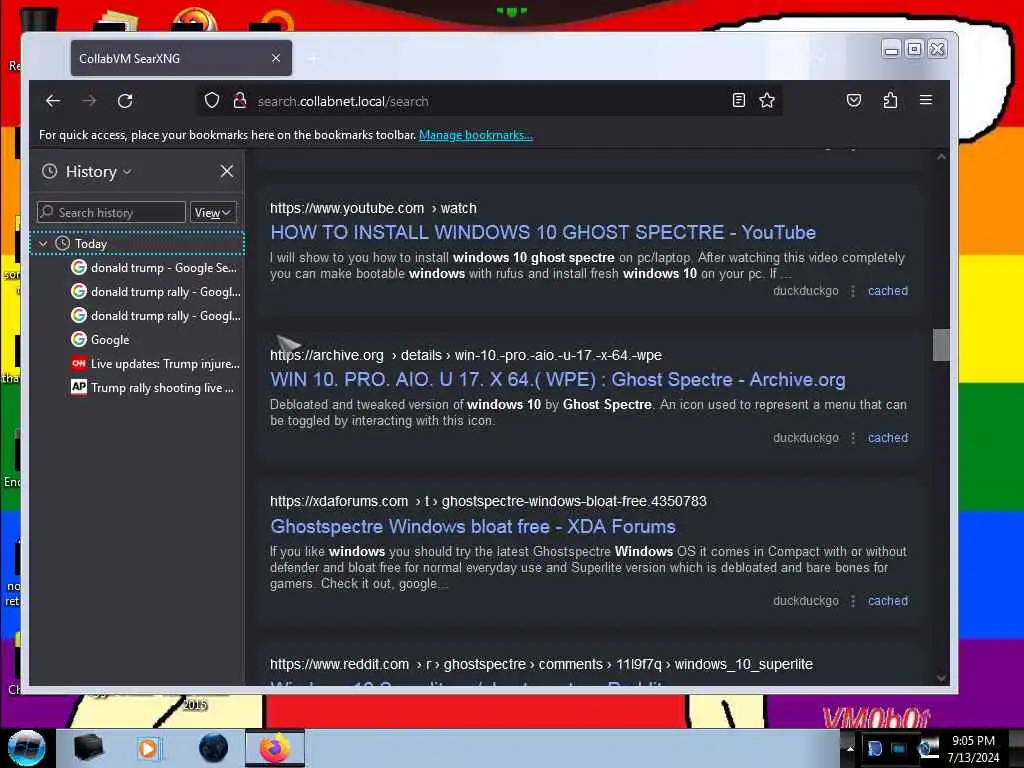
Task: Open the black box taskbar icon
Action: (x=88, y=748)
